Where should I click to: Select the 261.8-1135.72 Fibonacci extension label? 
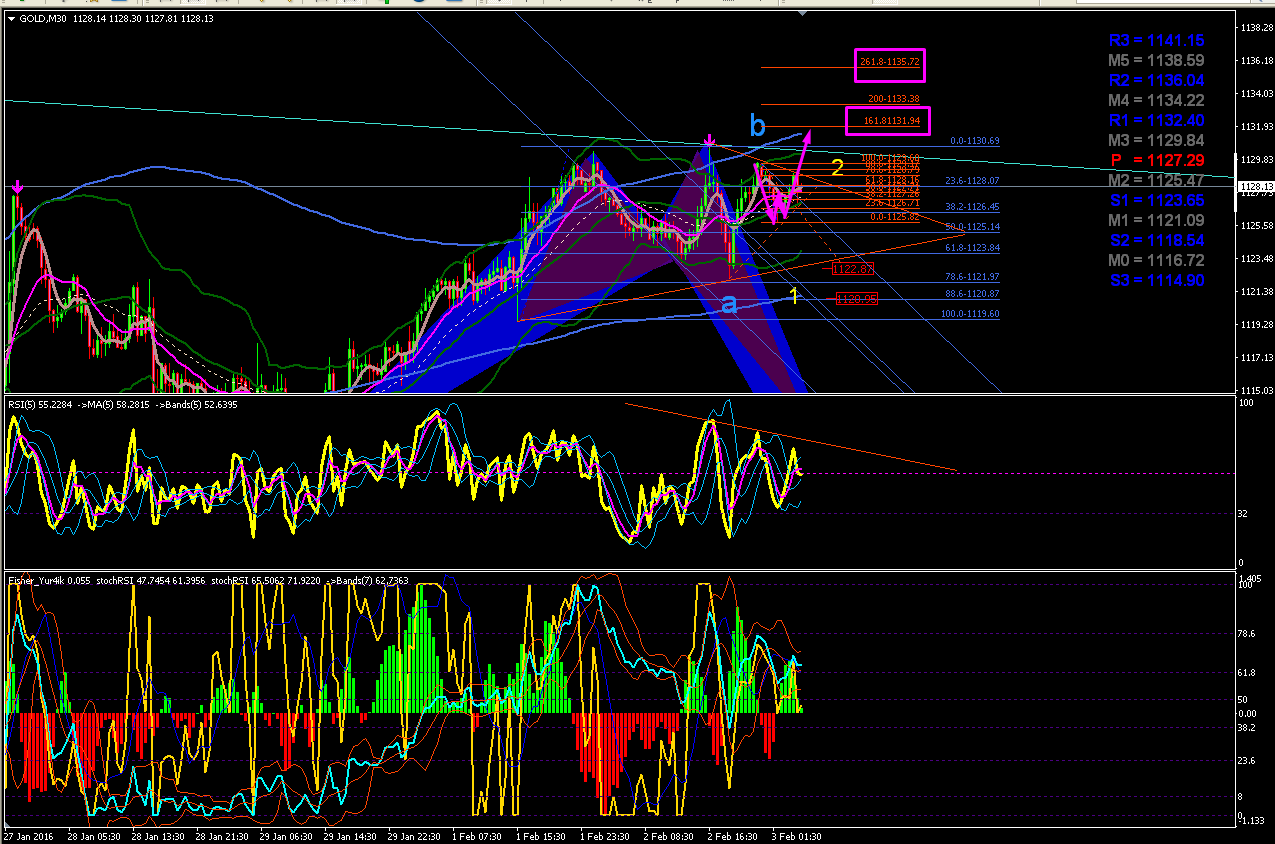[x=889, y=63]
